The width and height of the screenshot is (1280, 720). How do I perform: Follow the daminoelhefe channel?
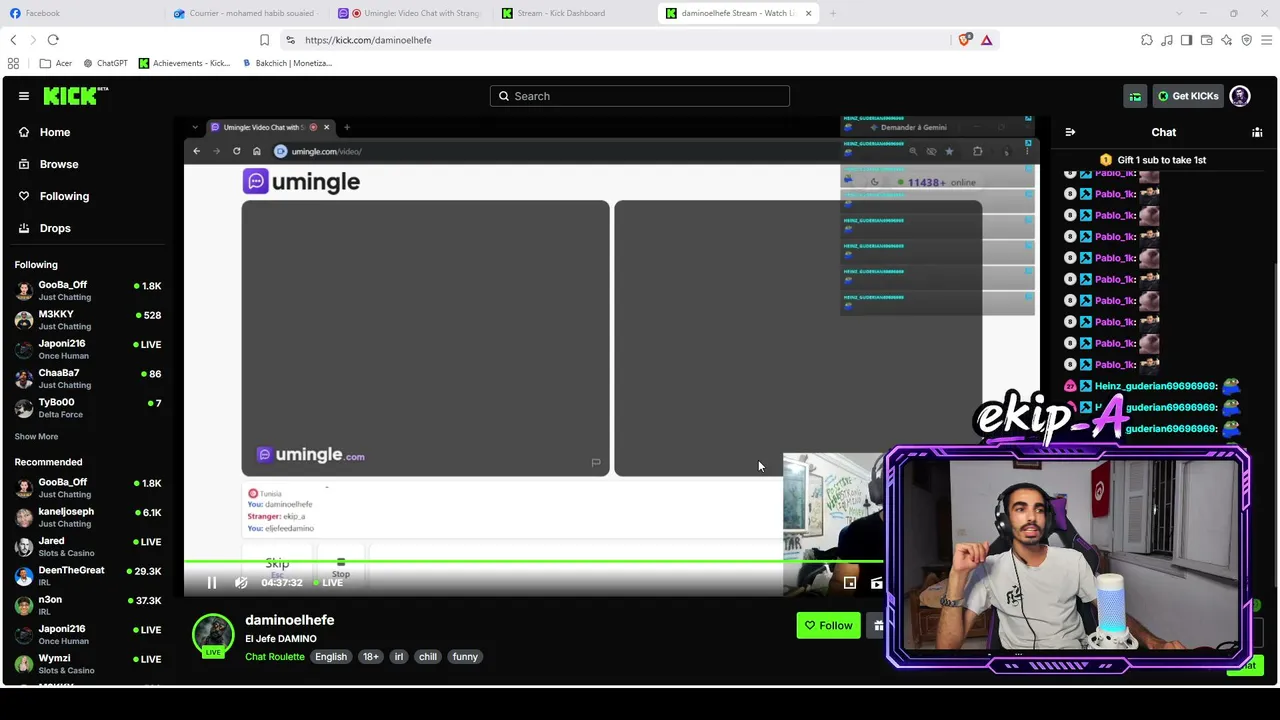(829, 626)
